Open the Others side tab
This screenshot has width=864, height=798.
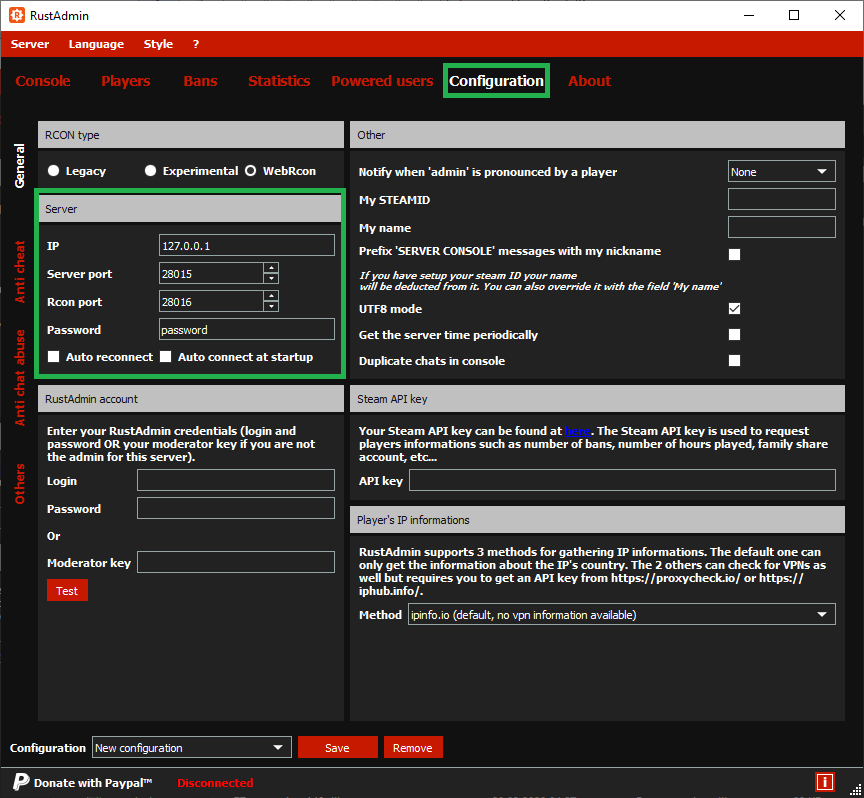19,484
